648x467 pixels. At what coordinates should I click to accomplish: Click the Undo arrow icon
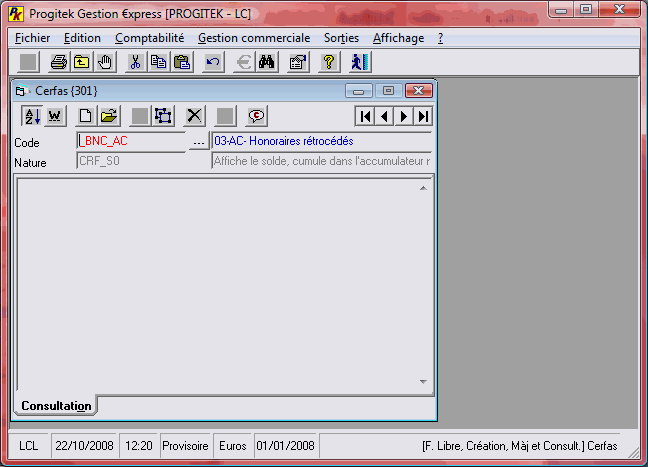[212, 62]
